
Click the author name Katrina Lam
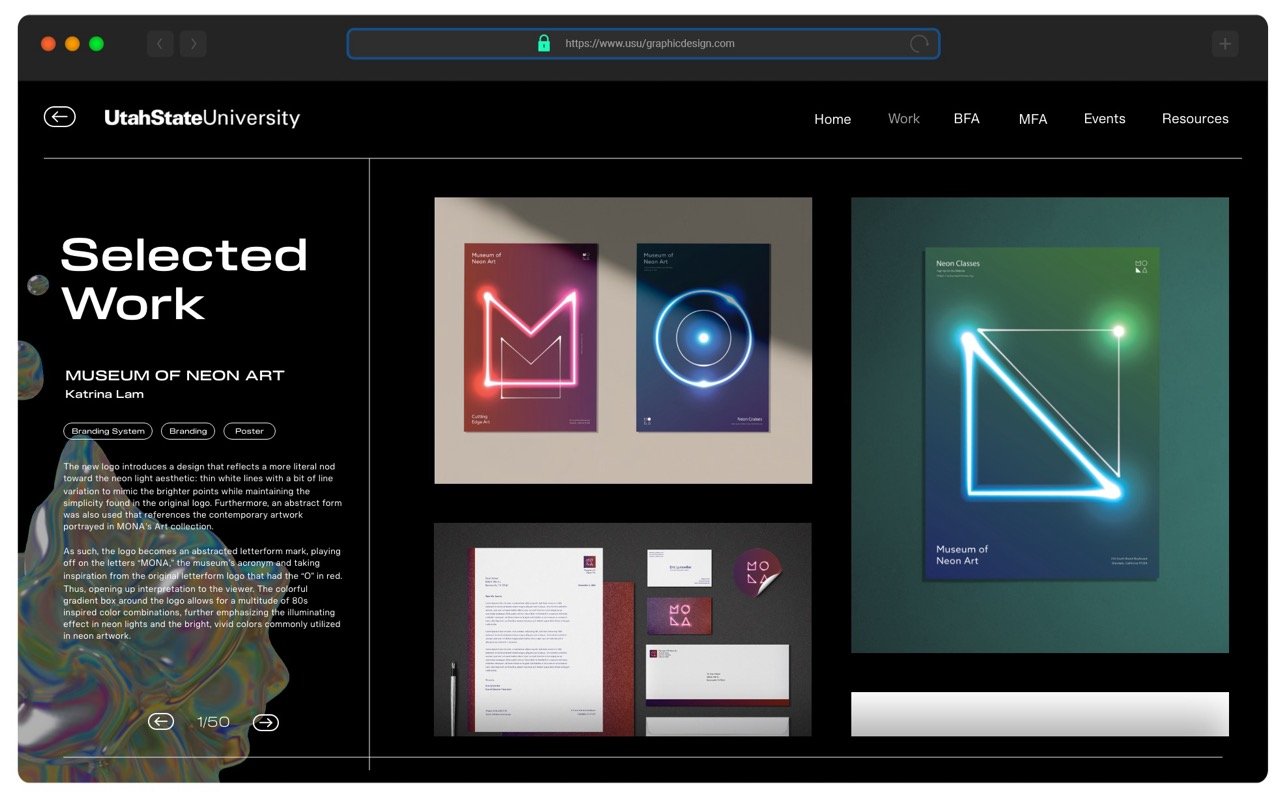104,394
